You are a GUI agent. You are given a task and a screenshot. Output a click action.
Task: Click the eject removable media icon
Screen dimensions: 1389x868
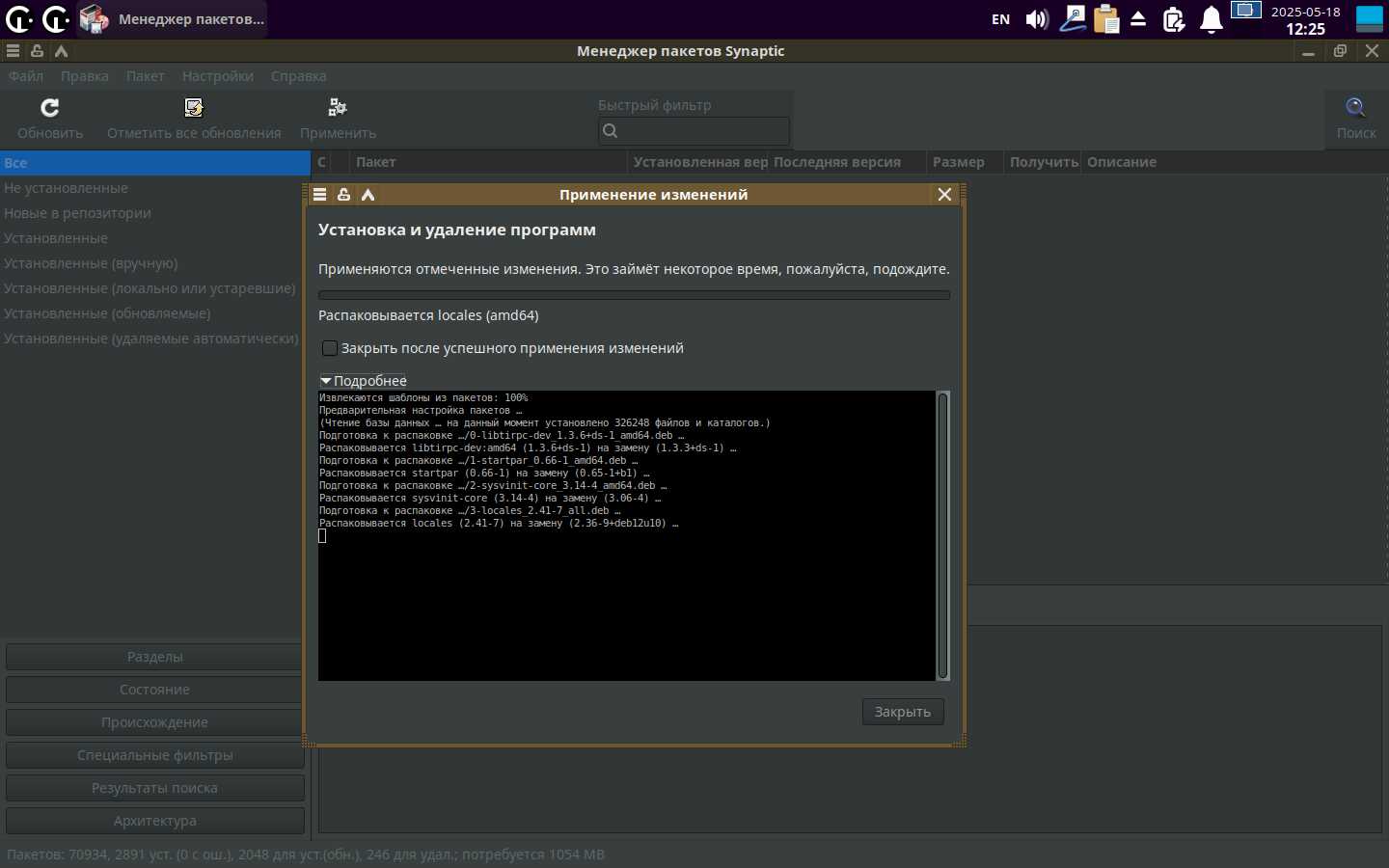click(1138, 19)
